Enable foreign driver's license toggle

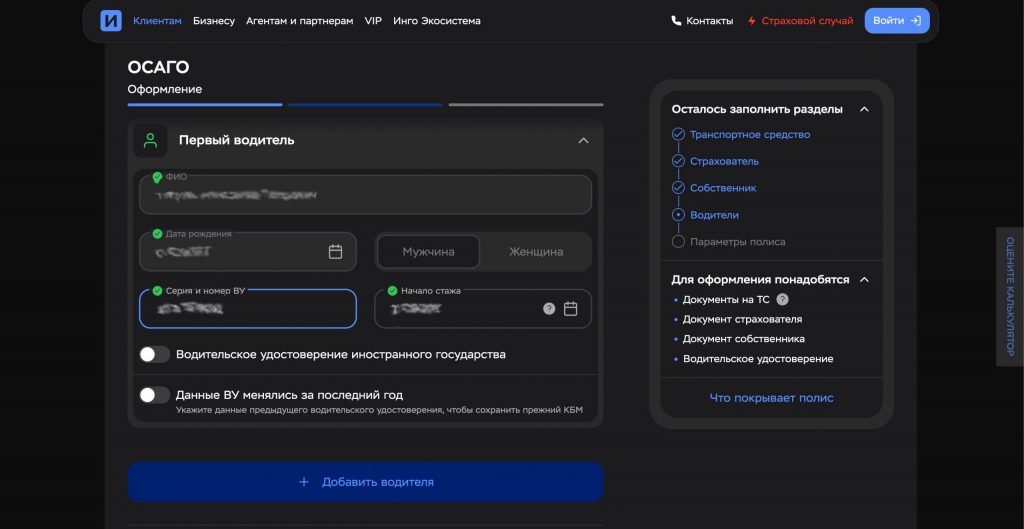154,354
